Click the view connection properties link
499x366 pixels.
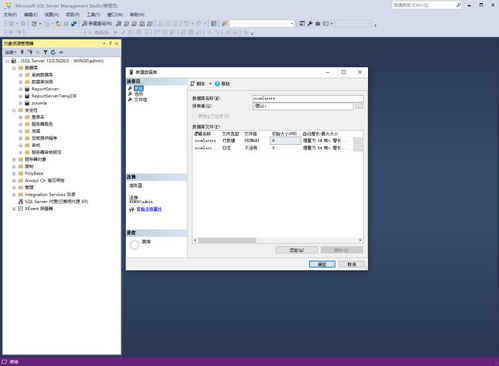[x=149, y=209]
